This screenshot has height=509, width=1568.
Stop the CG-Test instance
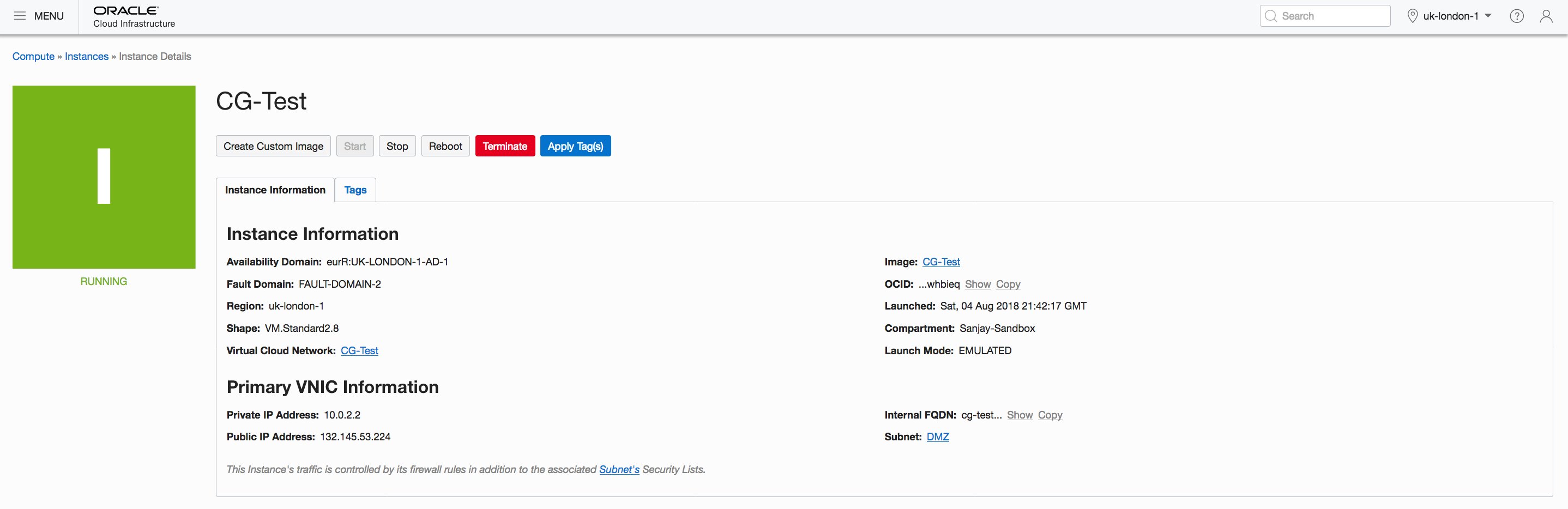(397, 146)
